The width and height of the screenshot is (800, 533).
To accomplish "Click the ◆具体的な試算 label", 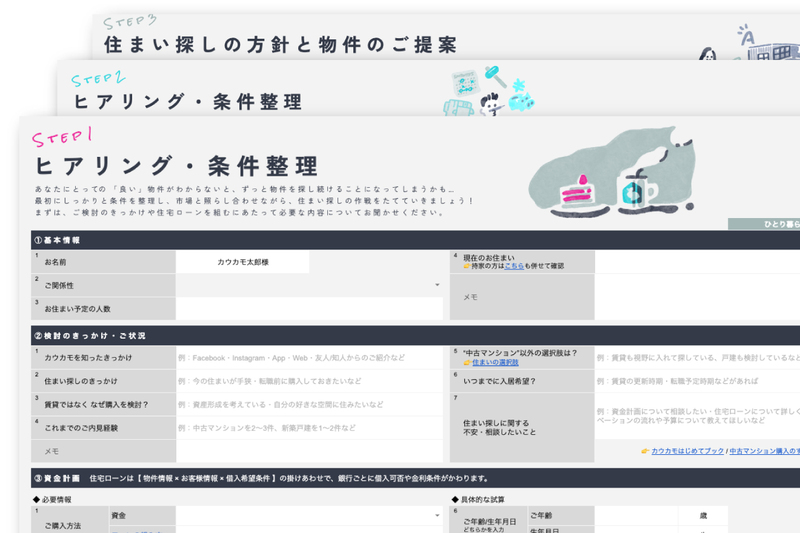I will pos(478,499).
